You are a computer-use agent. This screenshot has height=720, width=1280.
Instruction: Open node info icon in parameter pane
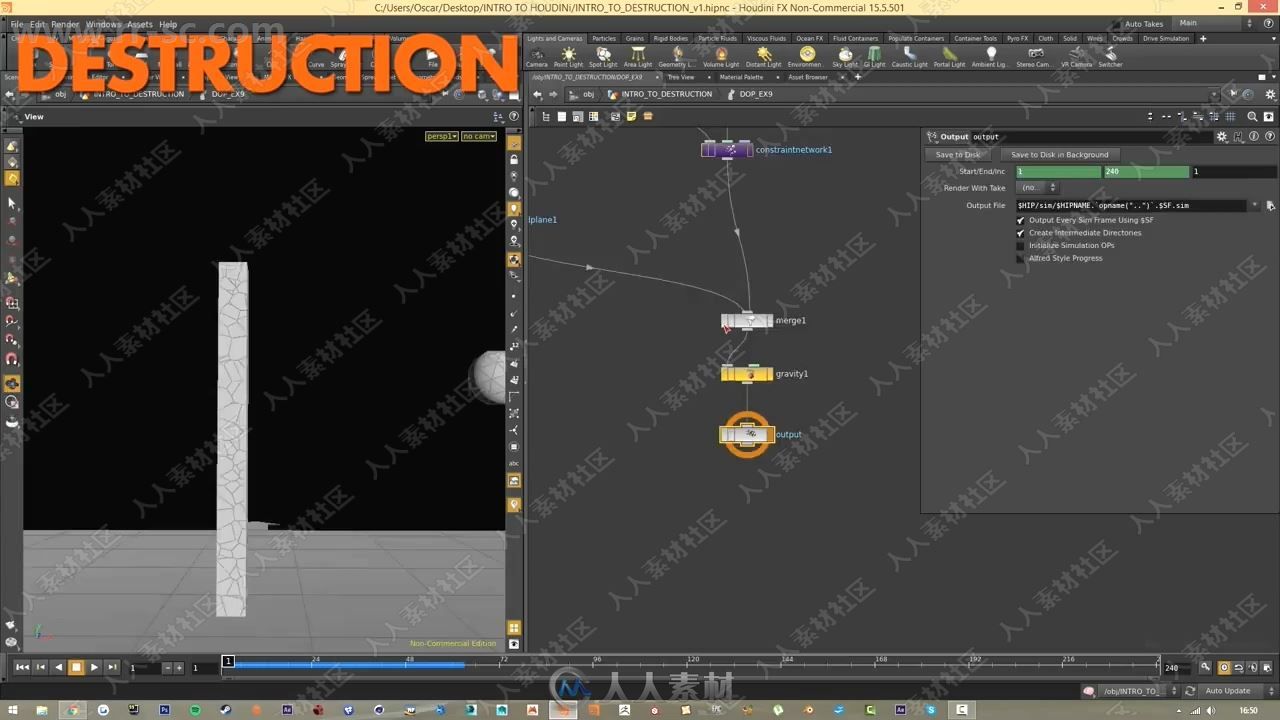(1253, 137)
